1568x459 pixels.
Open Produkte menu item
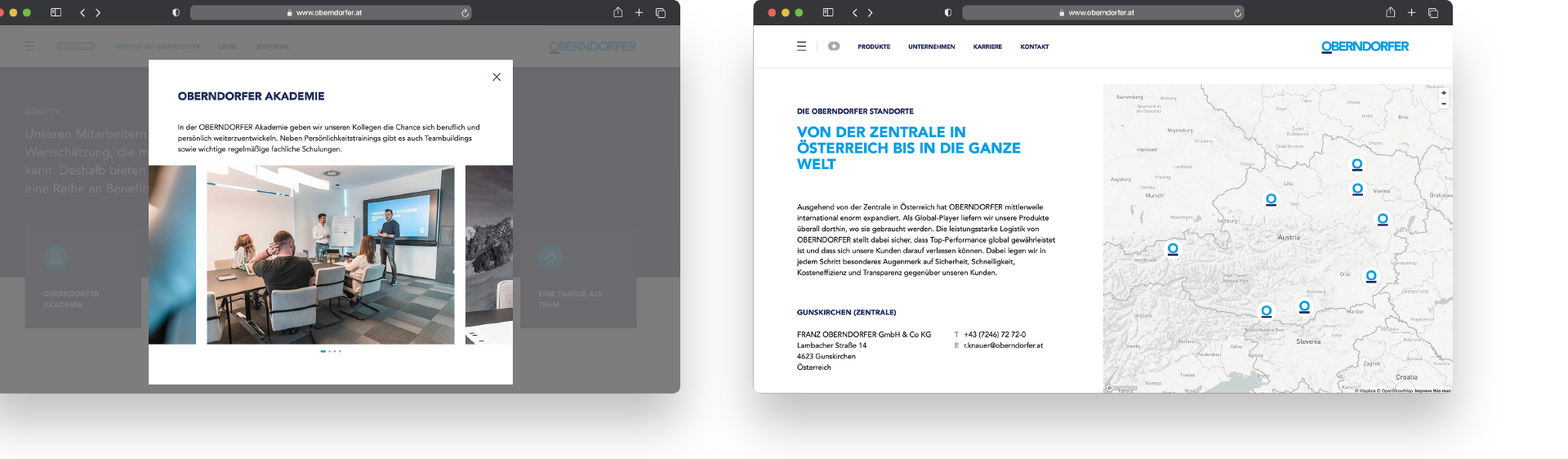pos(874,47)
